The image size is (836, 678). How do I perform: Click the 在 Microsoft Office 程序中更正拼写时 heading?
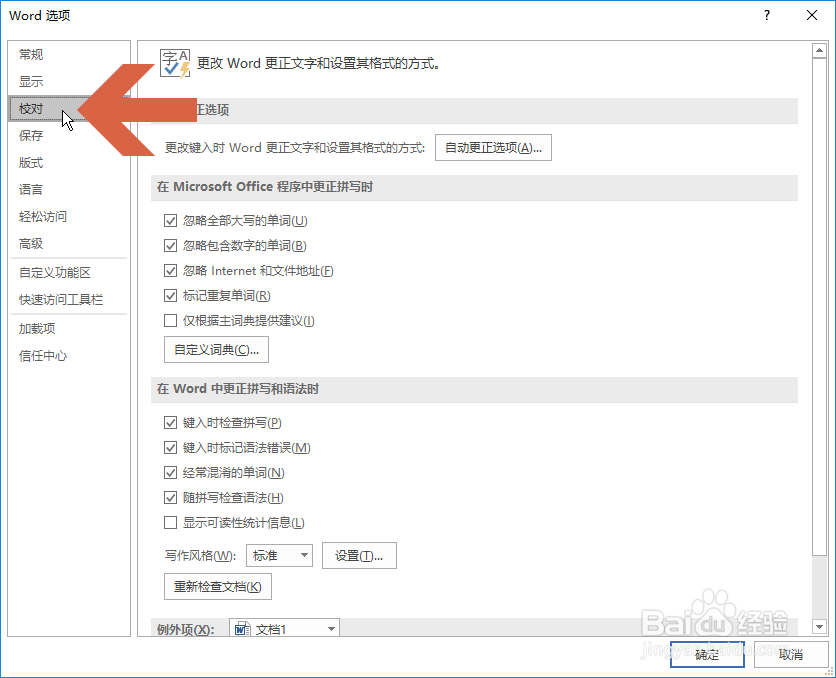(x=265, y=187)
